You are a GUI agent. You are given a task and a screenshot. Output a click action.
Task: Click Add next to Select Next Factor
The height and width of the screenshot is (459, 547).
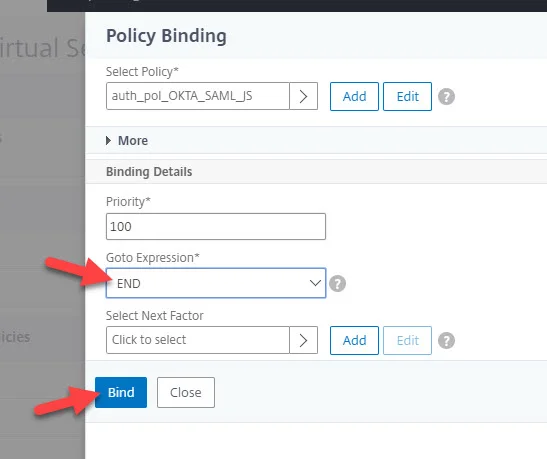click(354, 340)
